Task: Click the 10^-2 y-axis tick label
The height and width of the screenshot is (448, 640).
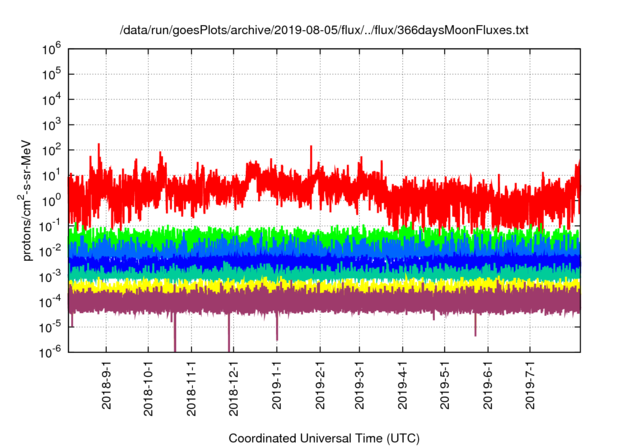Action: tap(51, 252)
